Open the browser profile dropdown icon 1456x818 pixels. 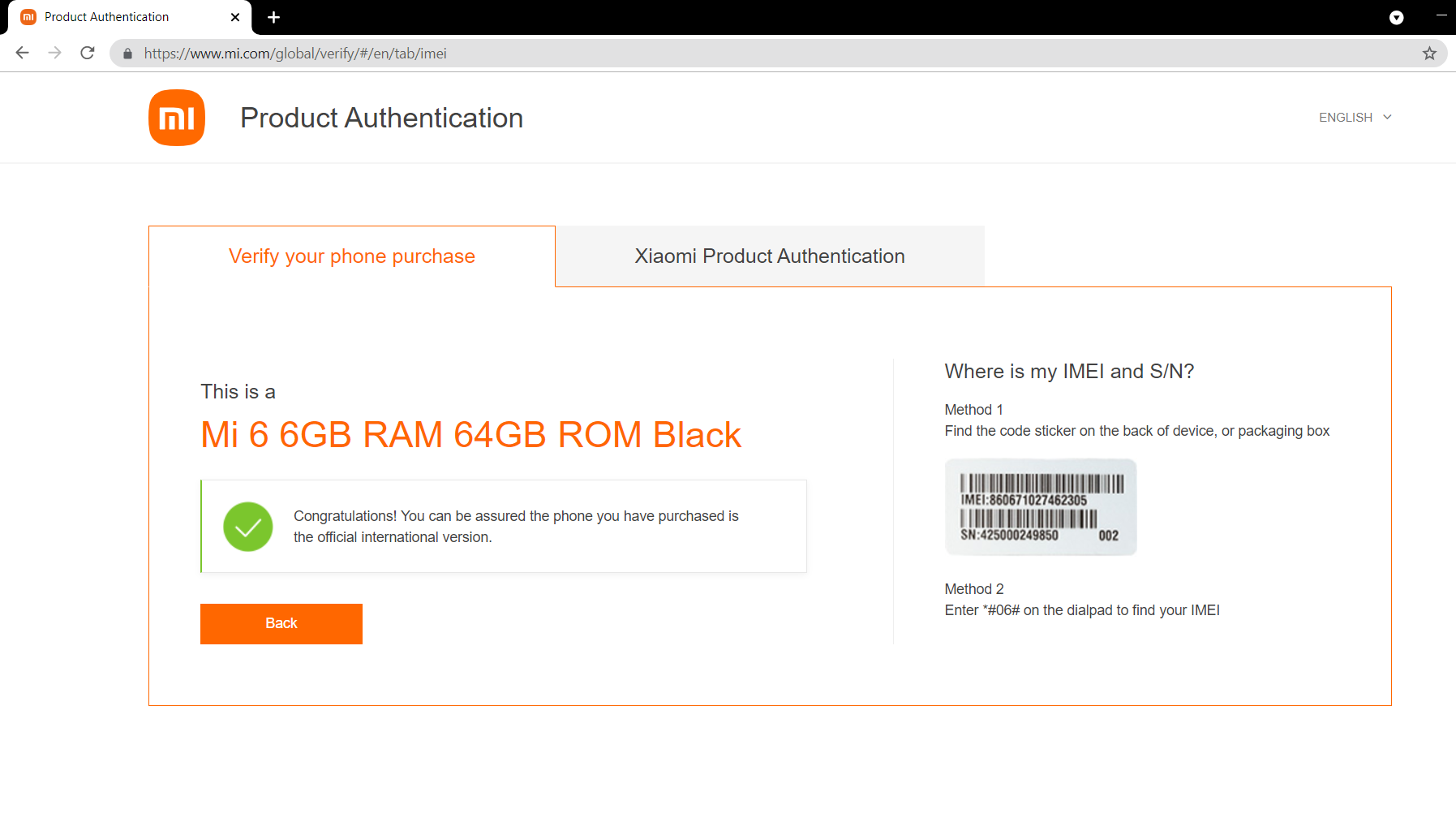(1396, 17)
